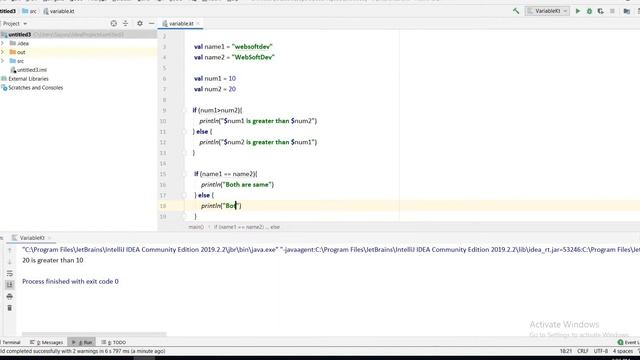Click "Both are same" string in the editor
Viewport: 640px width, 360px height.
(247, 184)
